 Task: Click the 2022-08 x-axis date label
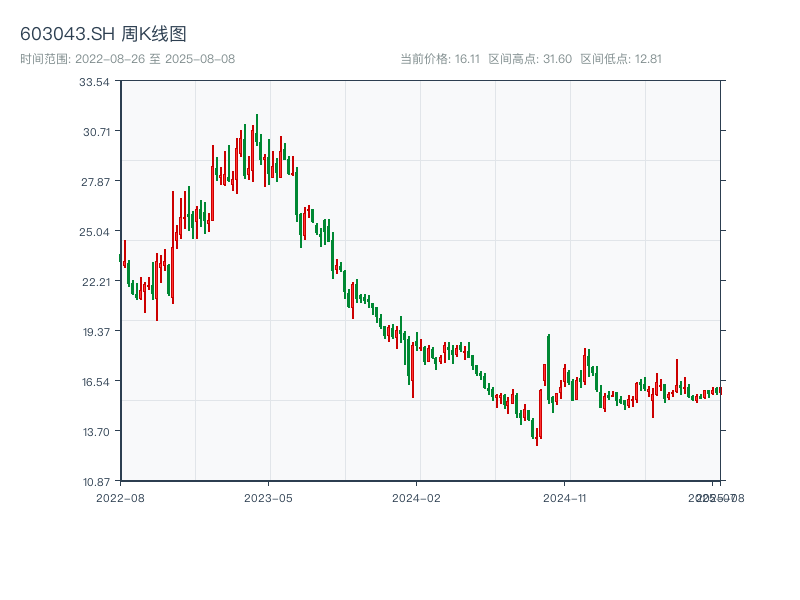(x=120, y=497)
